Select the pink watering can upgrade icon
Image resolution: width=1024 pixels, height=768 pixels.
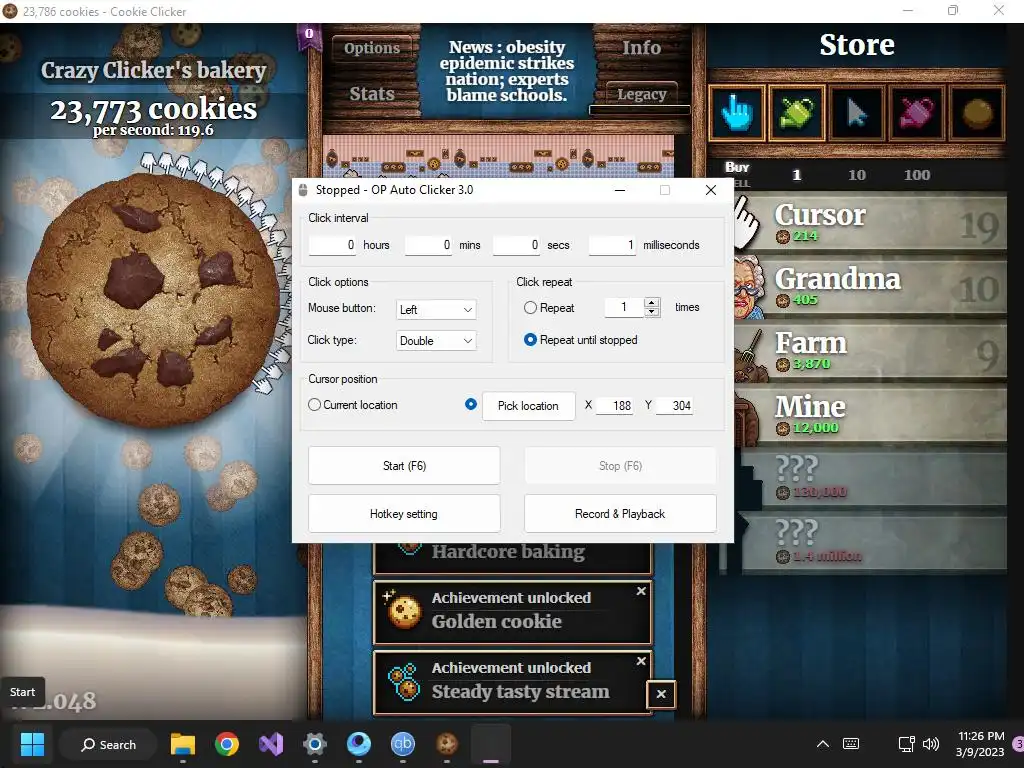pyautogui.click(x=916, y=112)
